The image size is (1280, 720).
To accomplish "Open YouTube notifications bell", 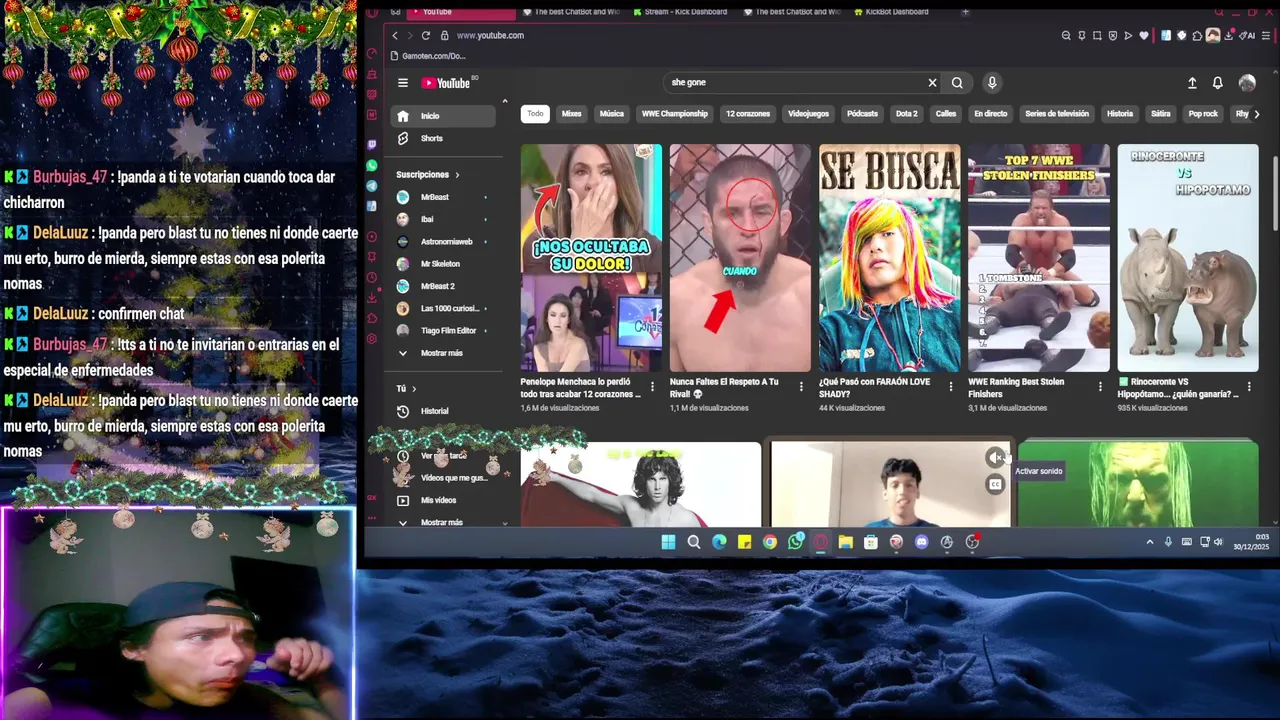I will pyautogui.click(x=1217, y=83).
